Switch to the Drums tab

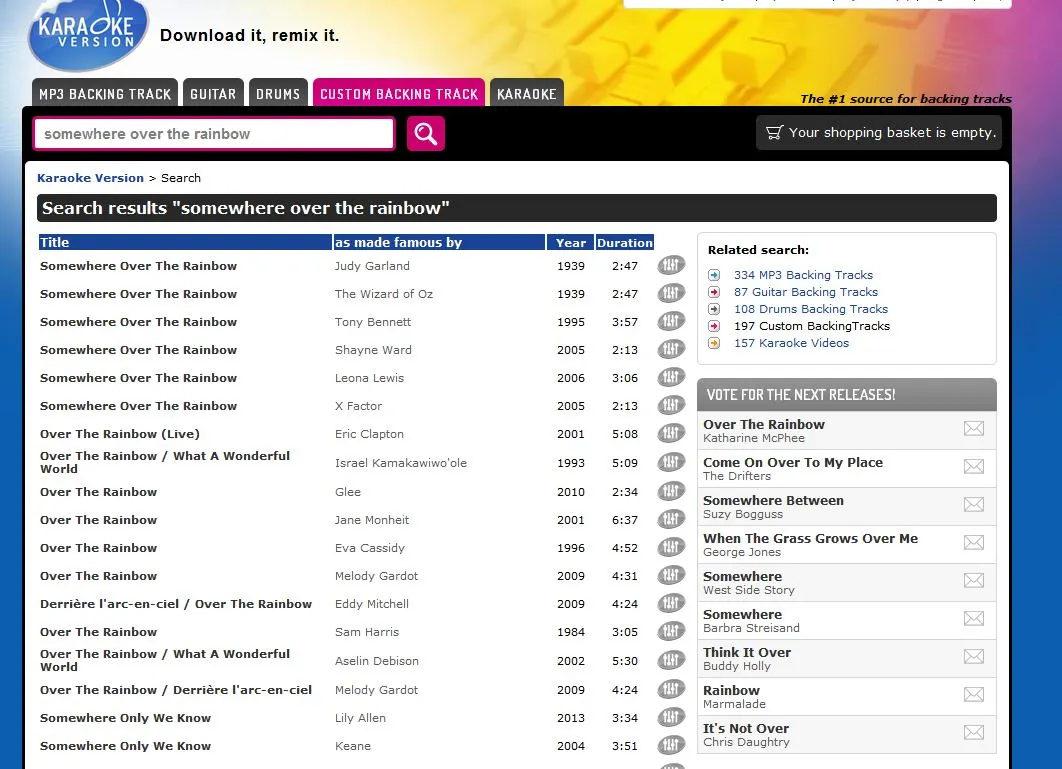(x=278, y=93)
